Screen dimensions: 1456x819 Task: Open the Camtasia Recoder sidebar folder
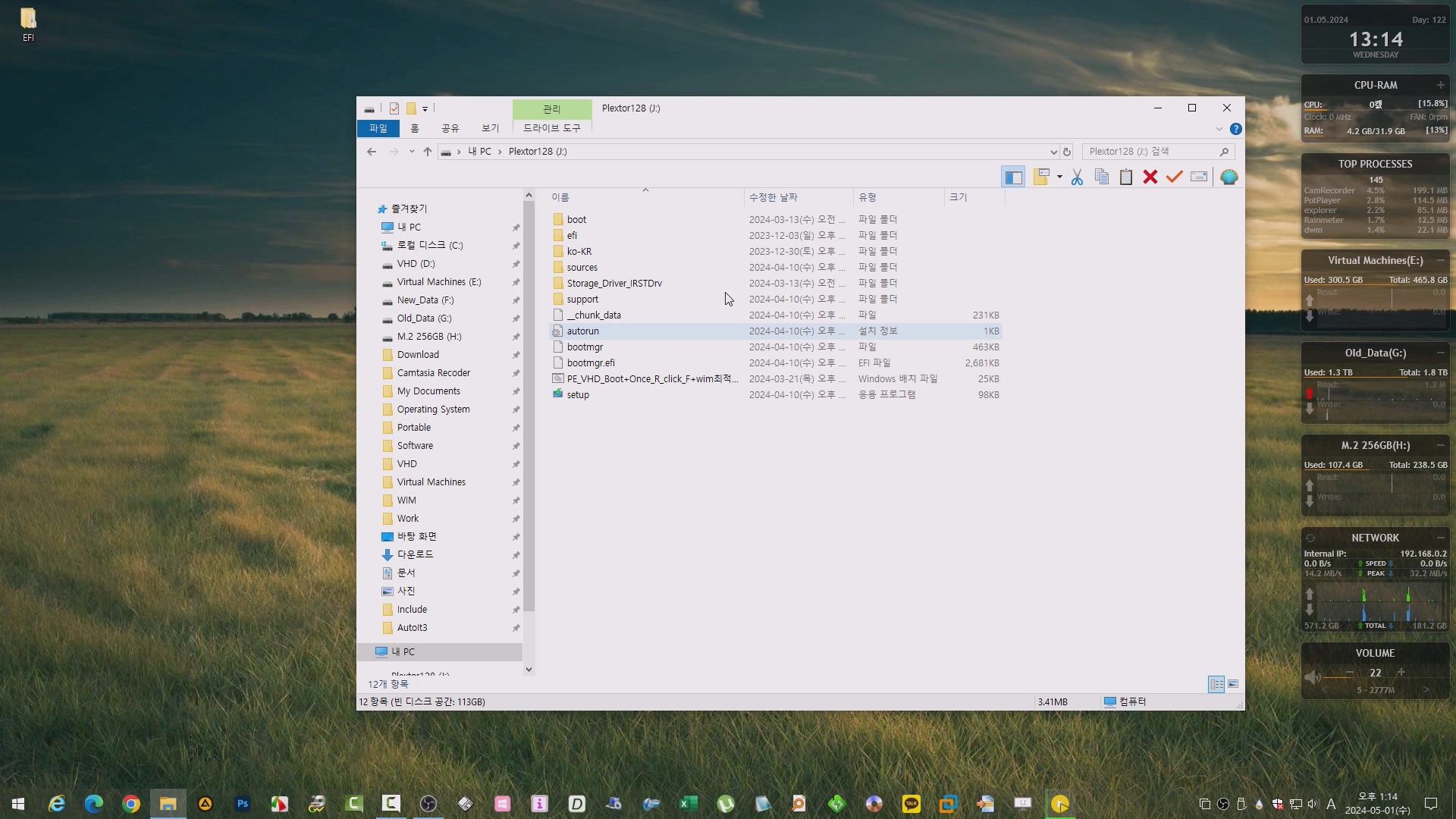tap(434, 373)
